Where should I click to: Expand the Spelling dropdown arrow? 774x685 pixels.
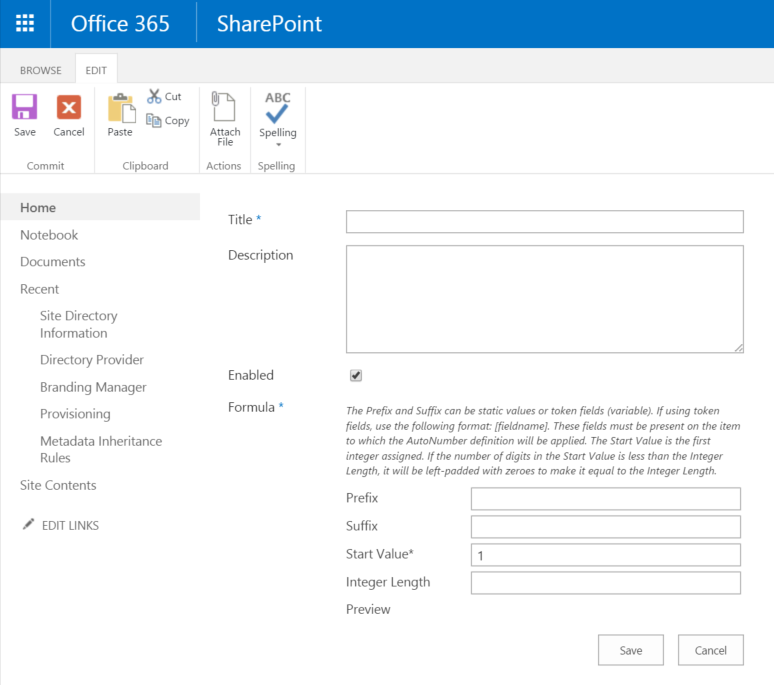[x=278, y=145]
